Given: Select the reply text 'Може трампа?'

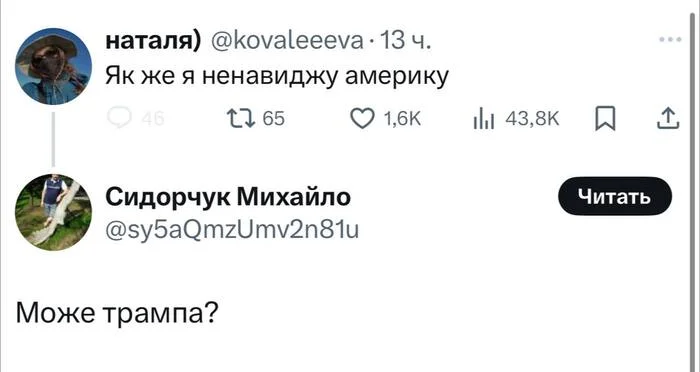Looking at the screenshot, I should tap(117, 314).
